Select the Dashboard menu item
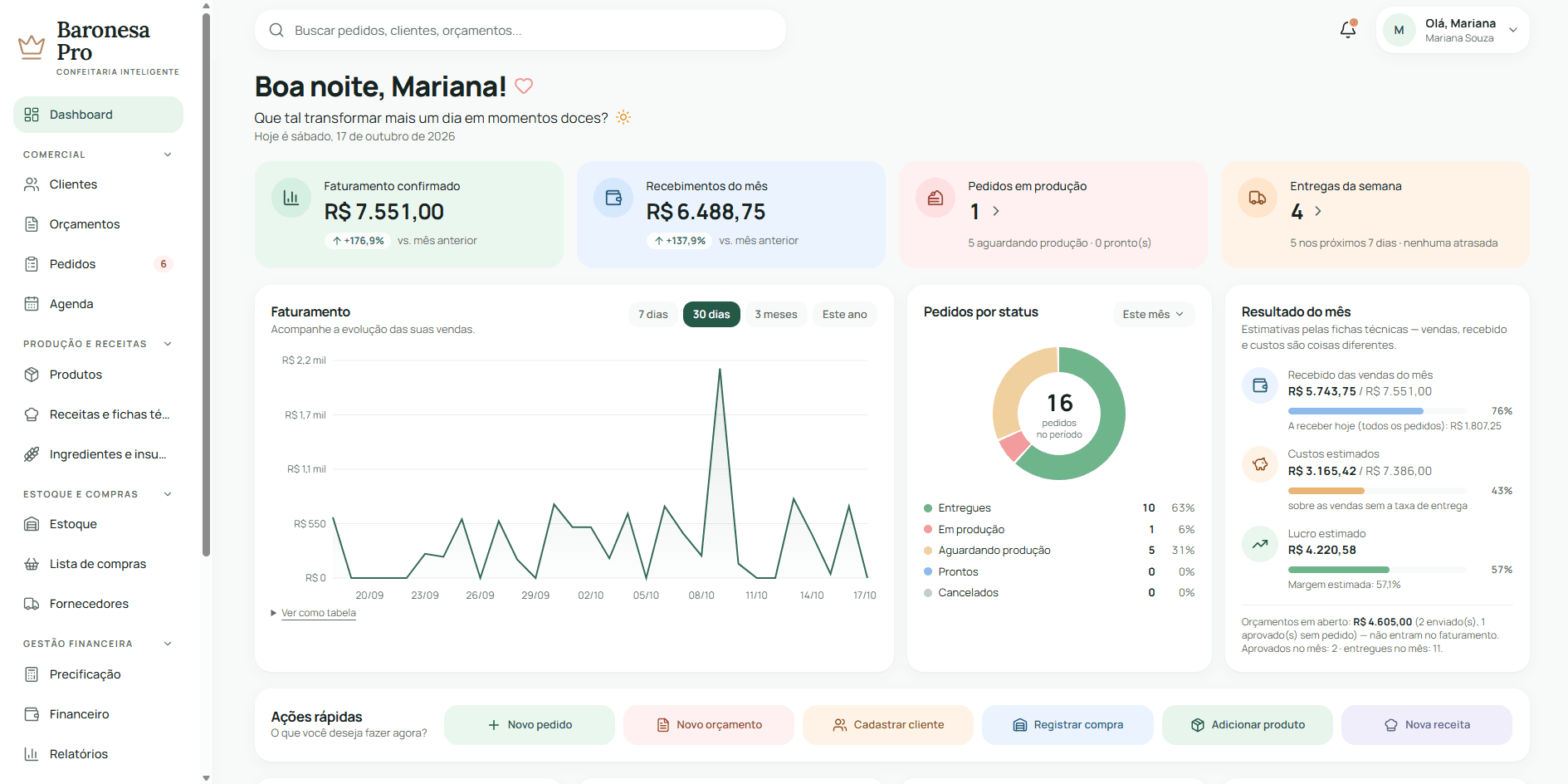 point(98,115)
